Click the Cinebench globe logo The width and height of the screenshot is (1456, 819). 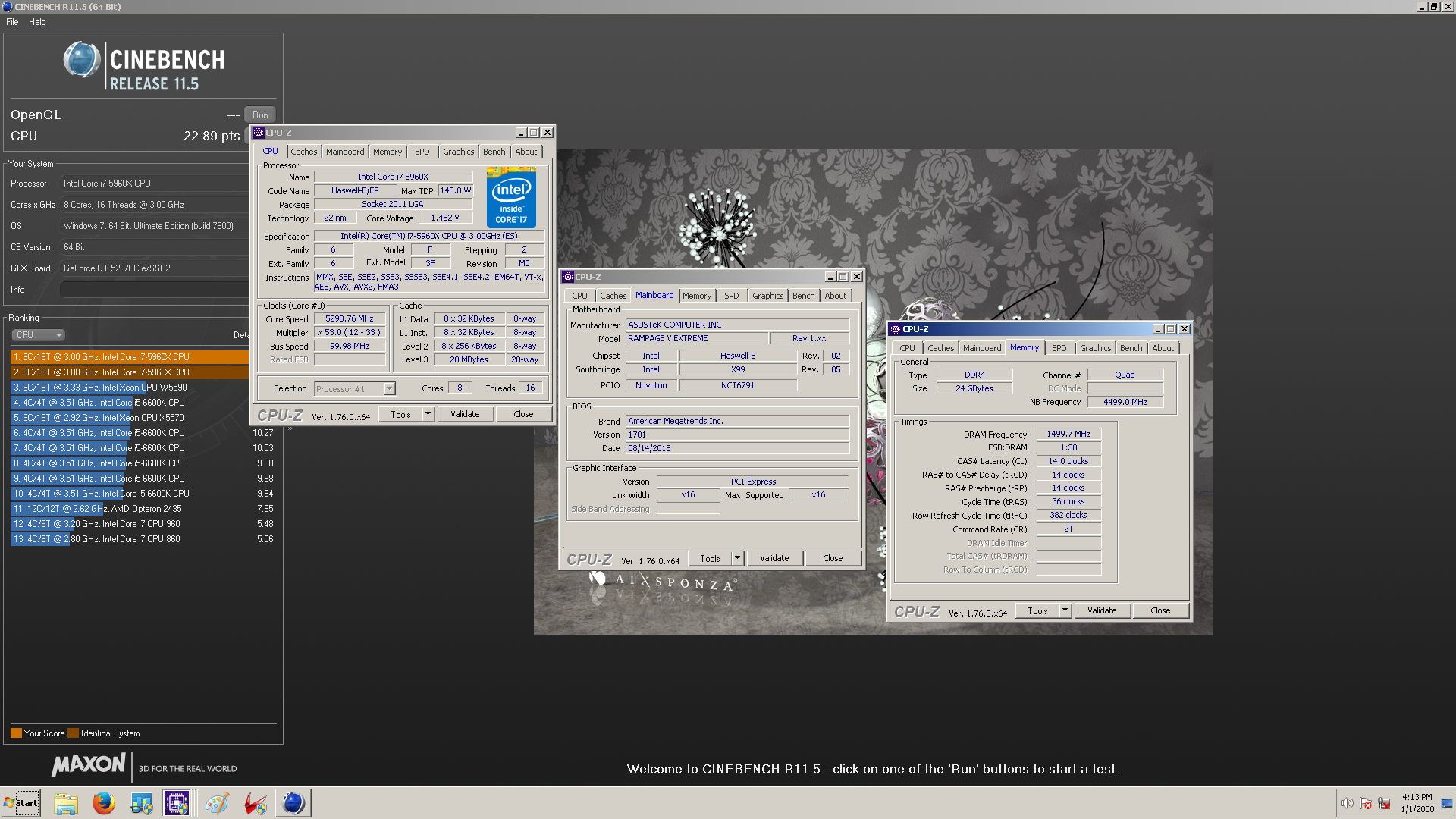(x=82, y=60)
